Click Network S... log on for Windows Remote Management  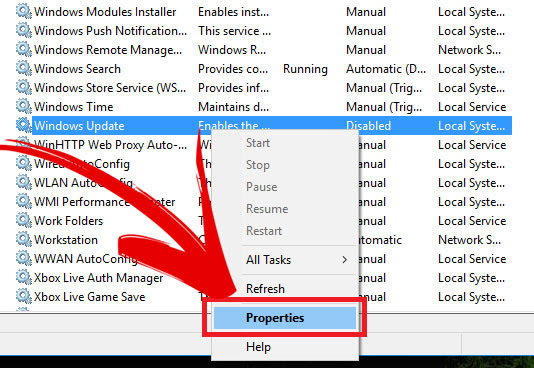click(470, 50)
